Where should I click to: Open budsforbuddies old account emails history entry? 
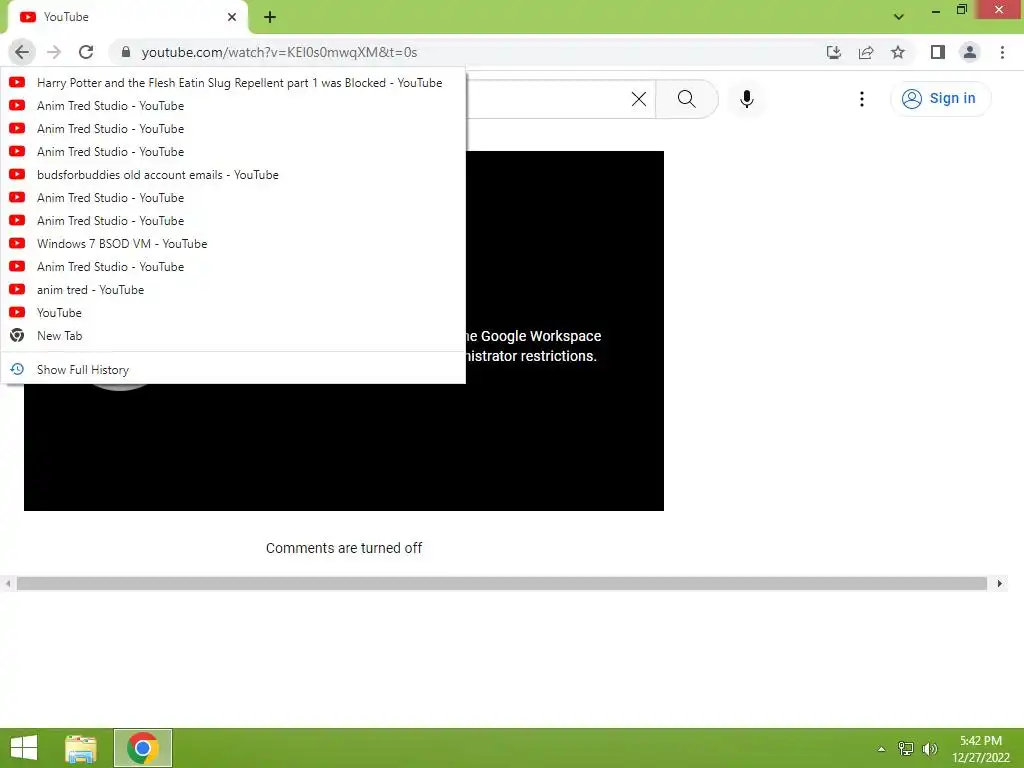233,175
